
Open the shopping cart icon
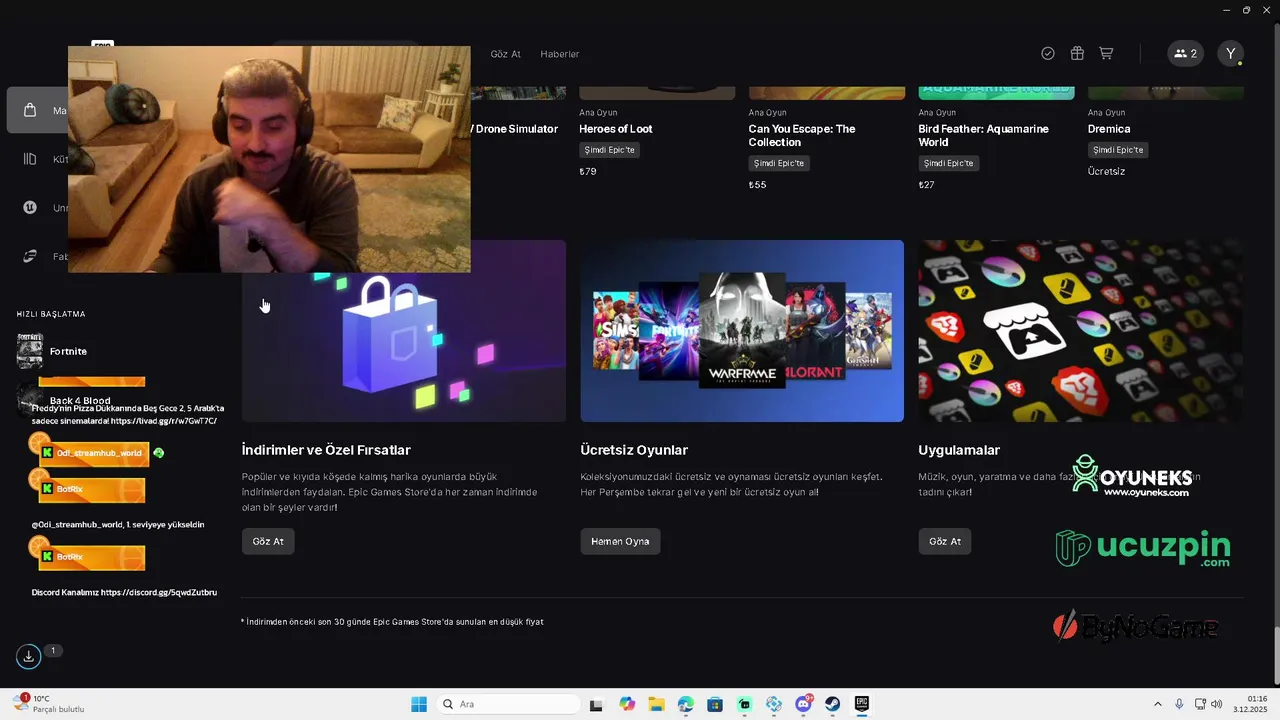[1106, 54]
